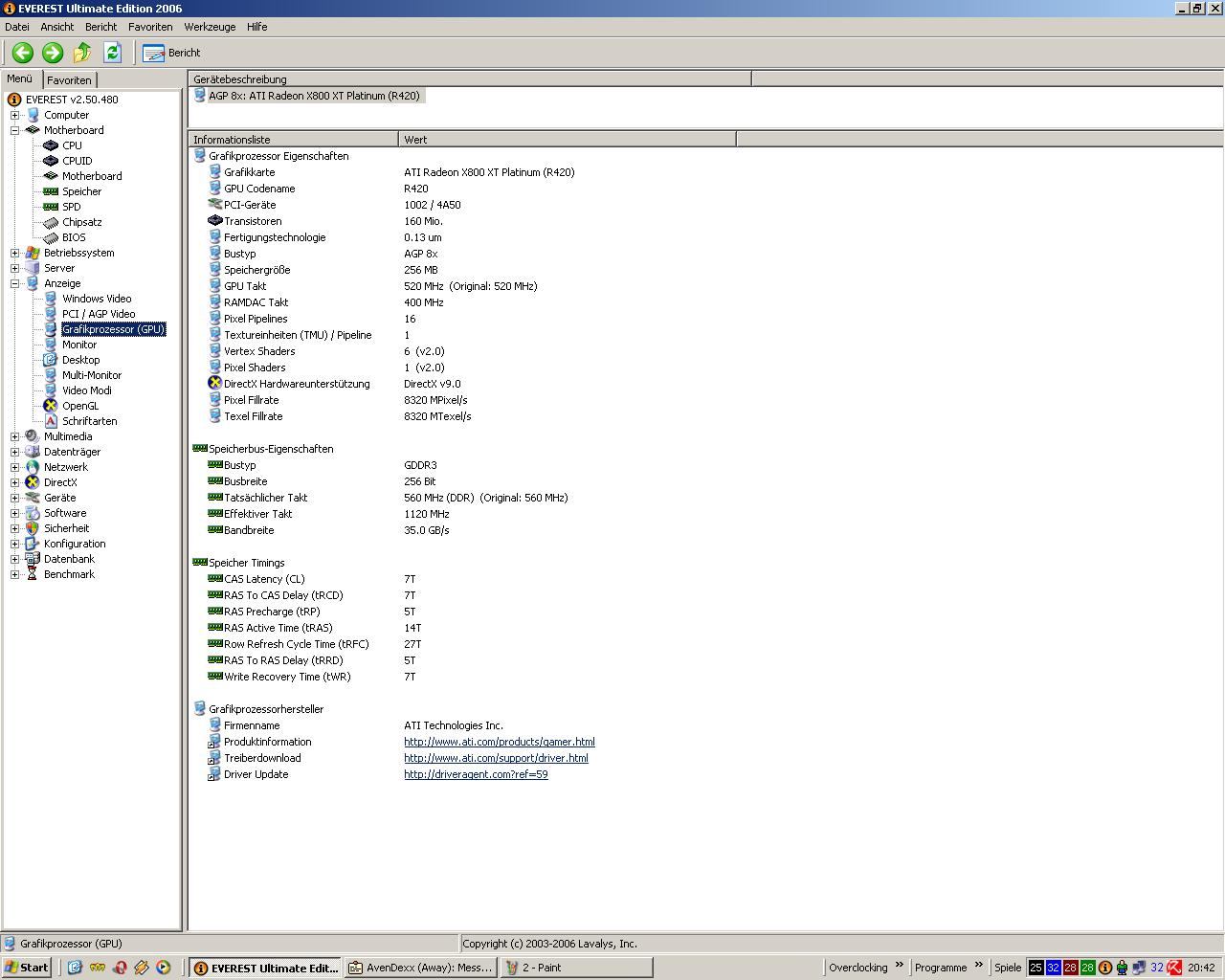Select the Multi-Monitor tree item

click(92, 375)
